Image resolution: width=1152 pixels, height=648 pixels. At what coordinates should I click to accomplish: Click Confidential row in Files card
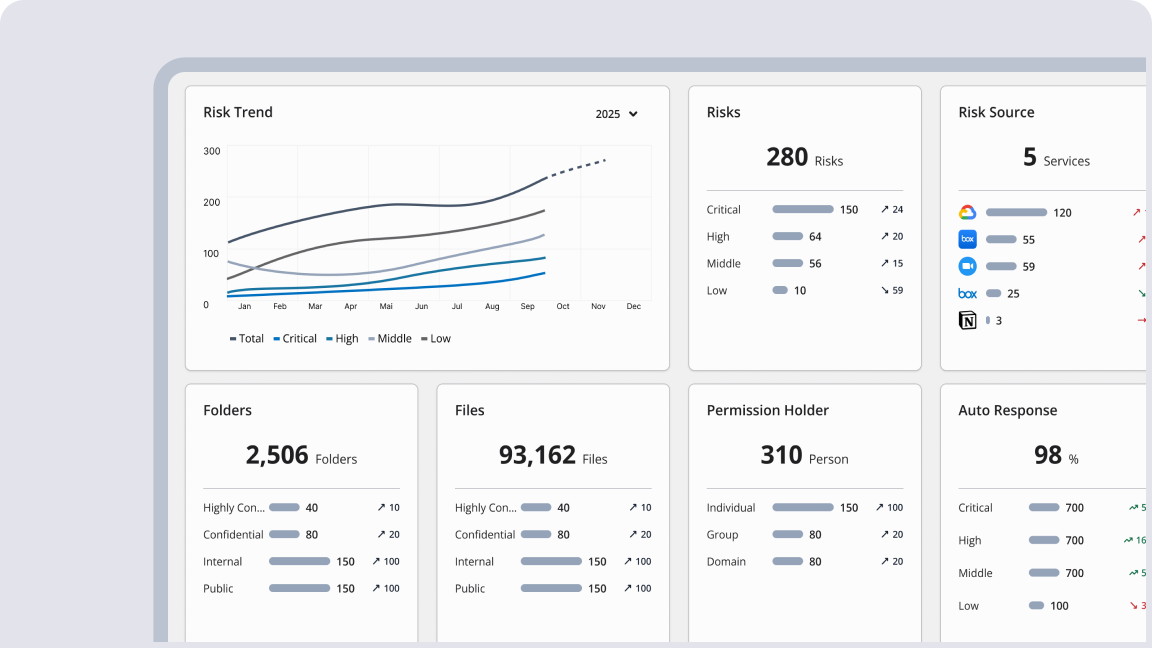point(553,535)
